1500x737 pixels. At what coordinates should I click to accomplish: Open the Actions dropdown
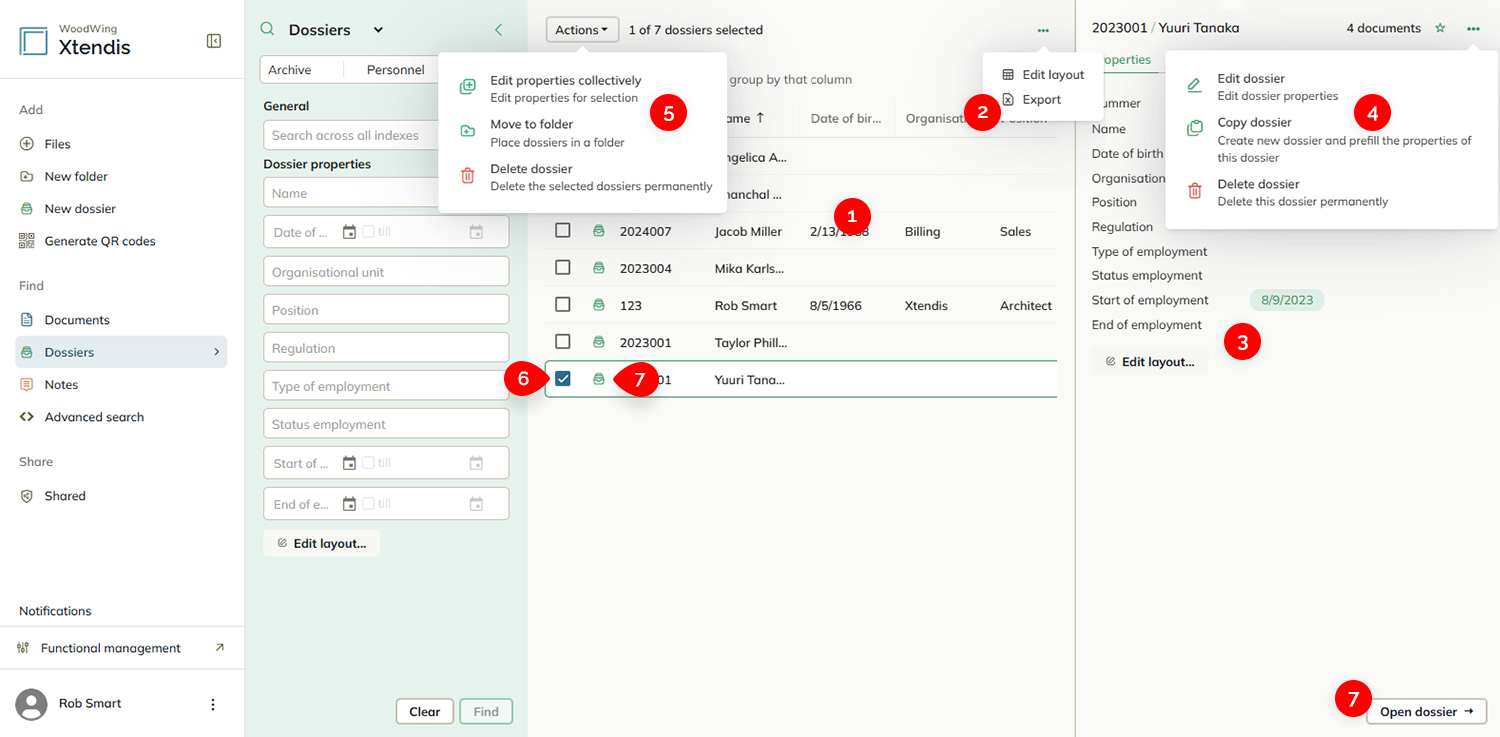coord(582,30)
